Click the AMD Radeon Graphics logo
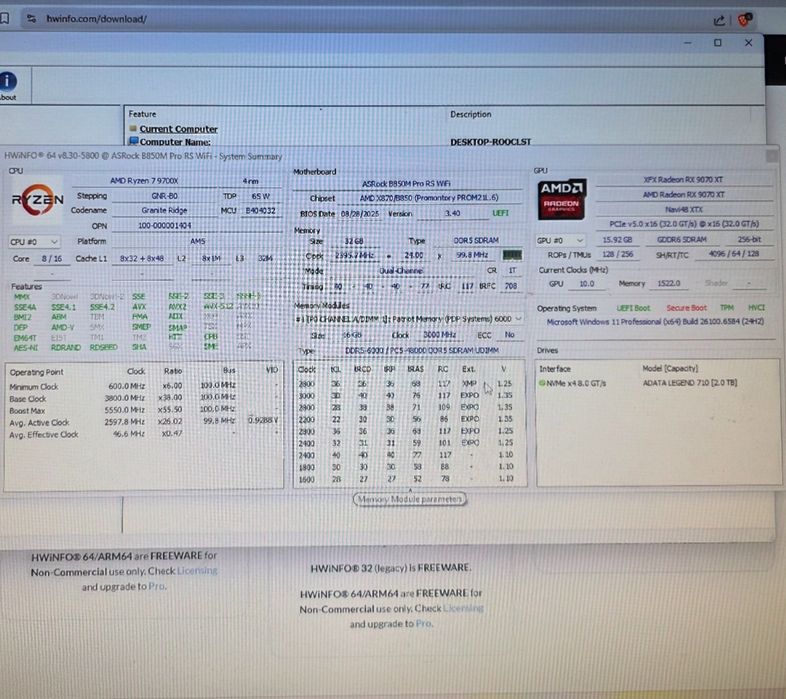 click(x=561, y=200)
